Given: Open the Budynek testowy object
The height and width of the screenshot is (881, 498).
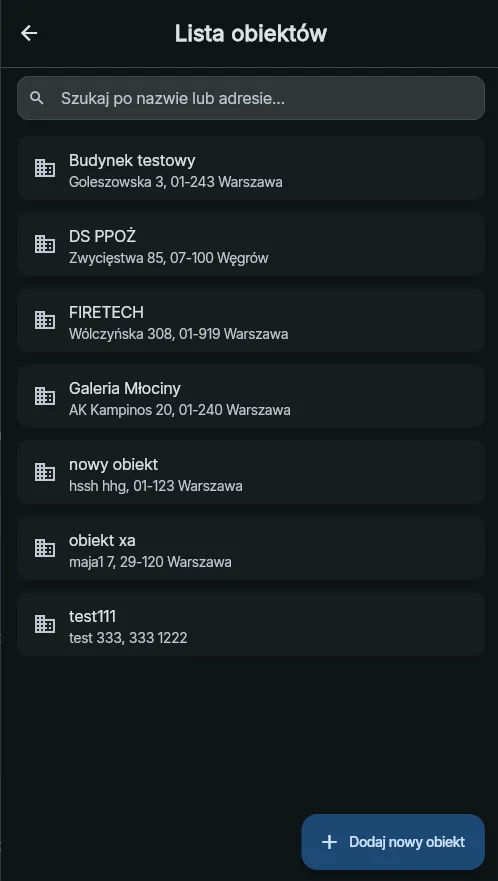Looking at the screenshot, I should [x=251, y=168].
